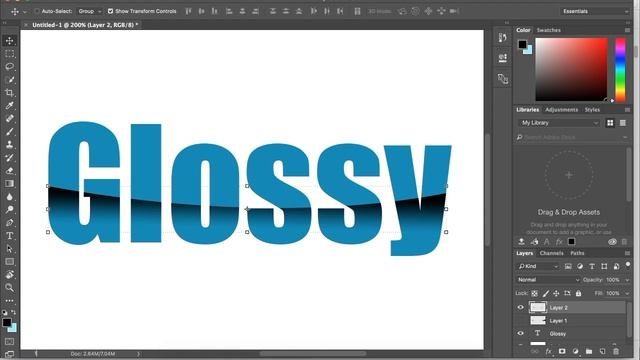
Task: Select the Eyedropper tool
Action: tap(9, 106)
